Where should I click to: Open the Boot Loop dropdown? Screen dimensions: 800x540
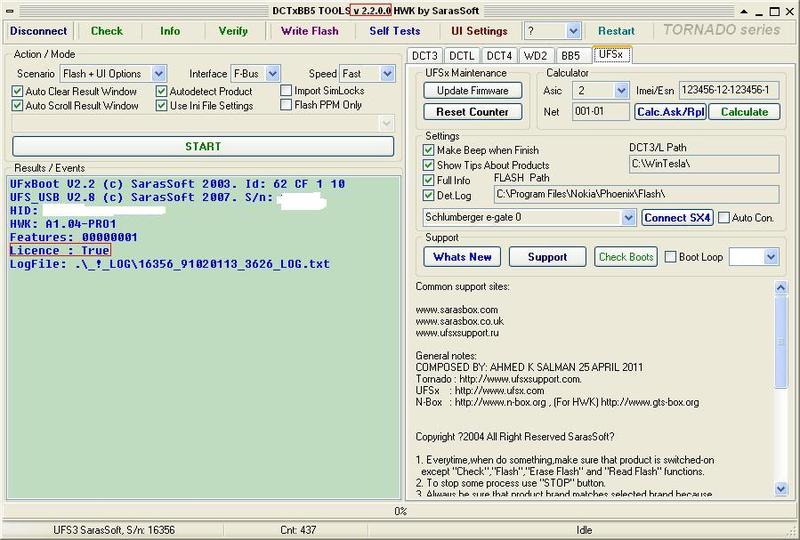click(x=771, y=257)
